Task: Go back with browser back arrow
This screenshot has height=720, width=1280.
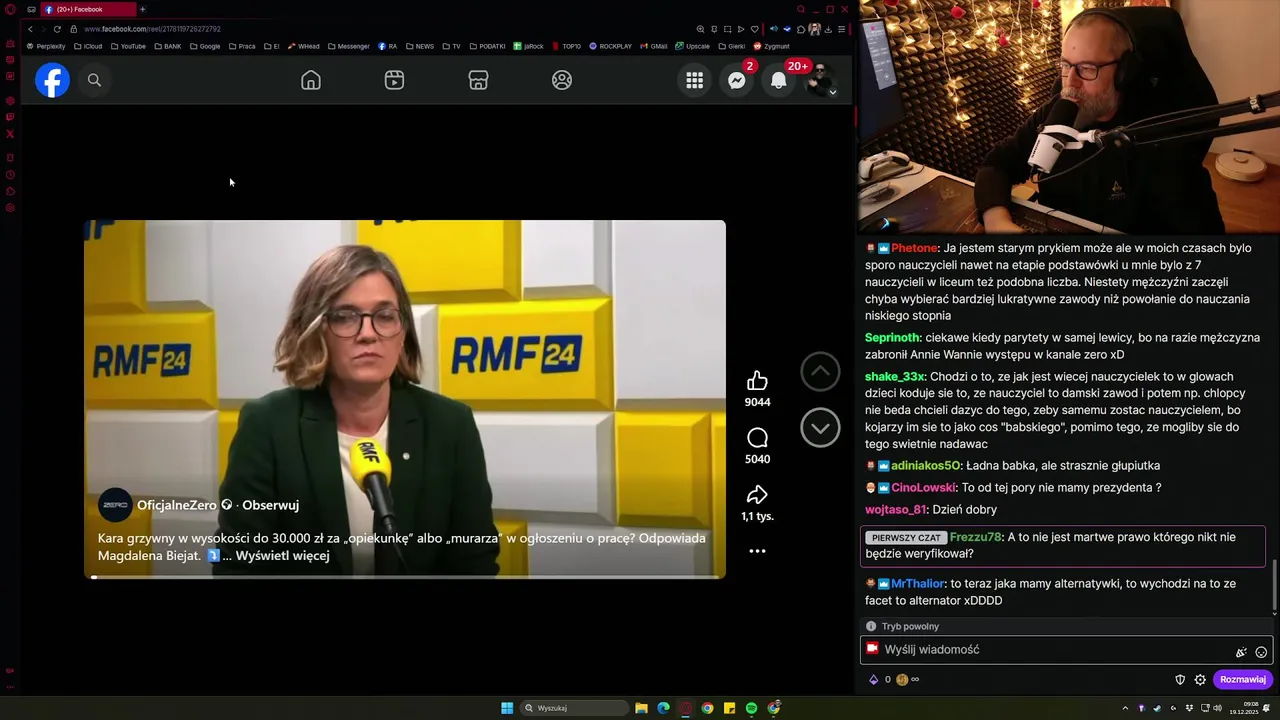Action: (30, 29)
